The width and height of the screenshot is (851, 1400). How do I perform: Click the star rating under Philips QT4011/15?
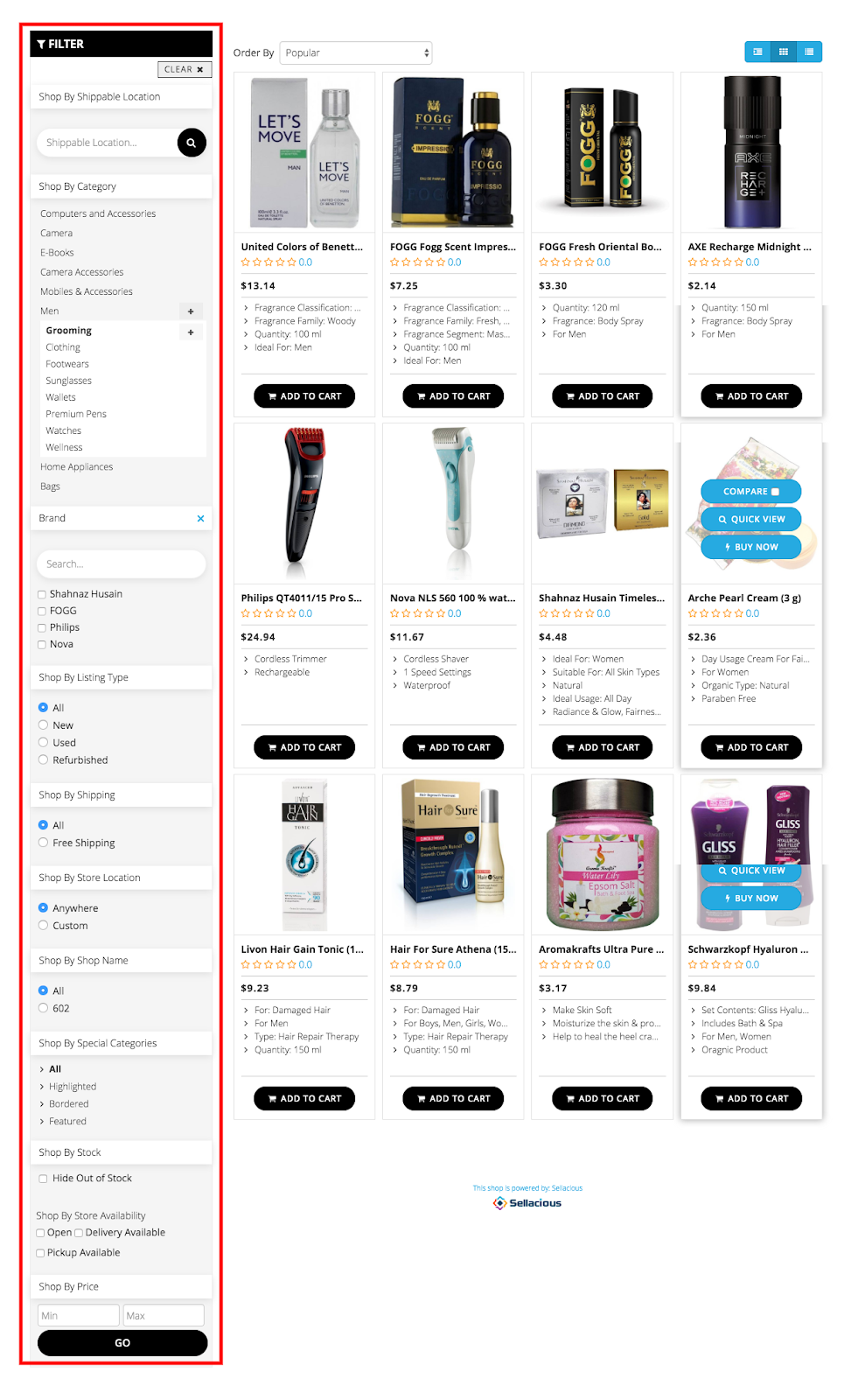(269, 613)
